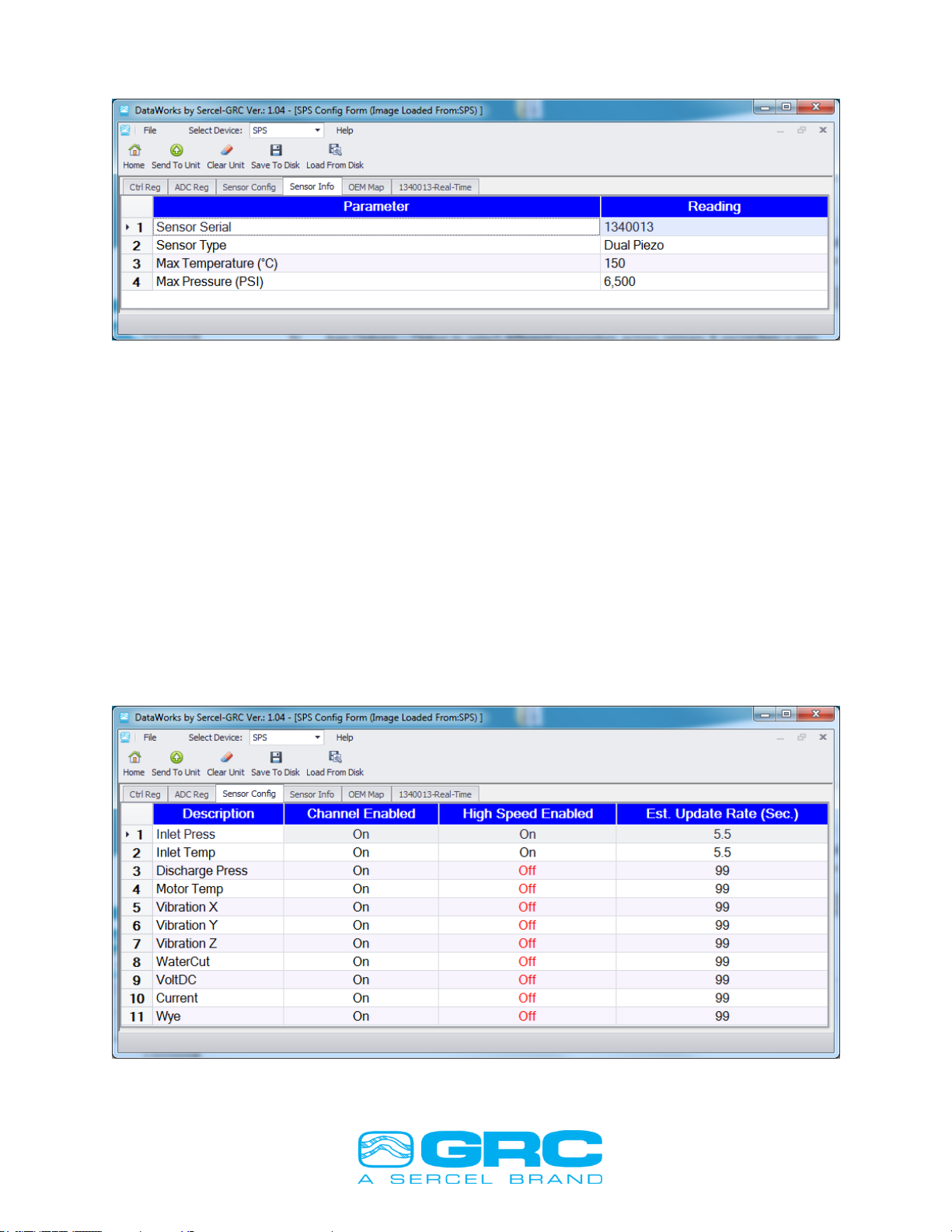
Task: Click Clear Unit eraser in lower window
Action: point(225,763)
